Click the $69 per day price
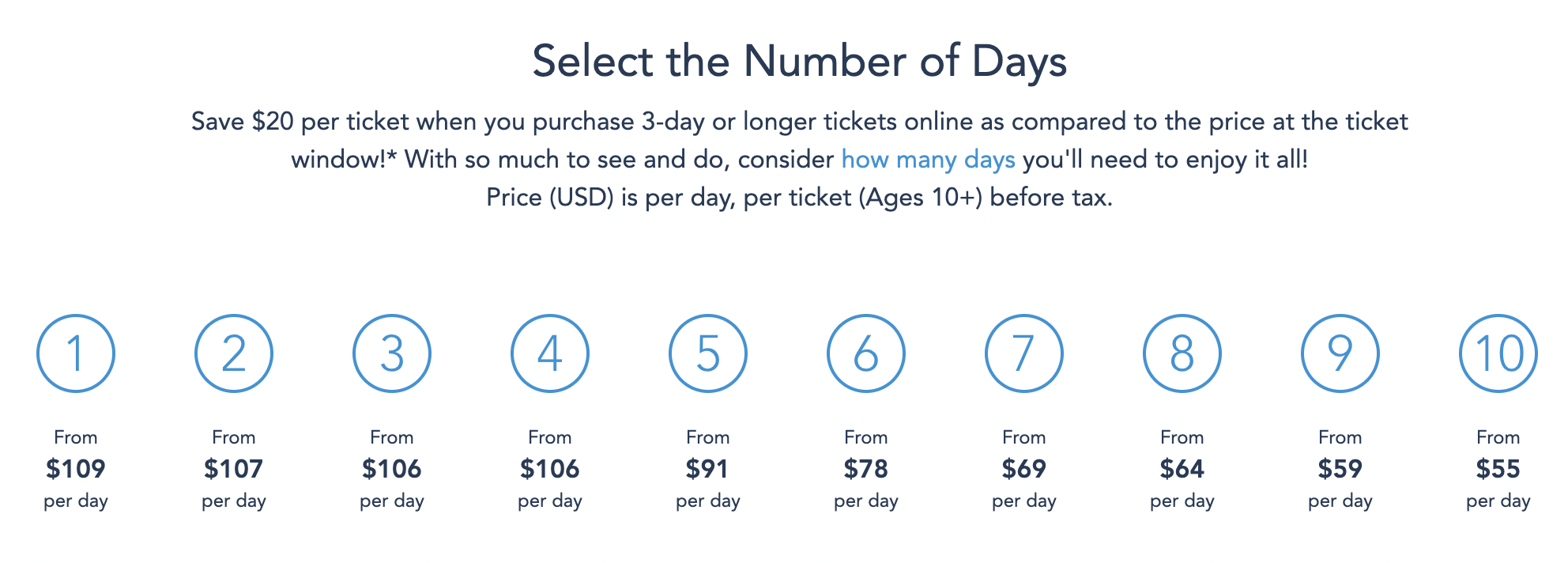Image resolution: width=1568 pixels, height=563 pixels. coord(1024,469)
